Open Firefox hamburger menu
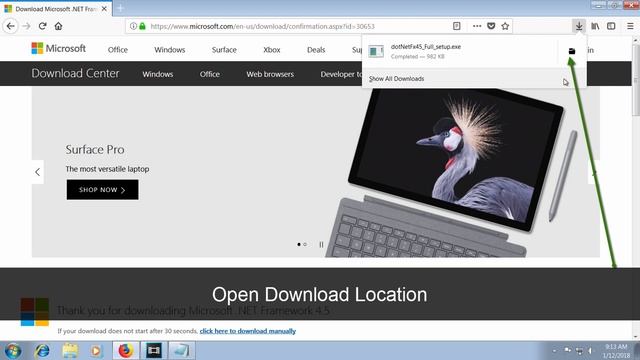The height and width of the screenshot is (360, 640). (630, 26)
